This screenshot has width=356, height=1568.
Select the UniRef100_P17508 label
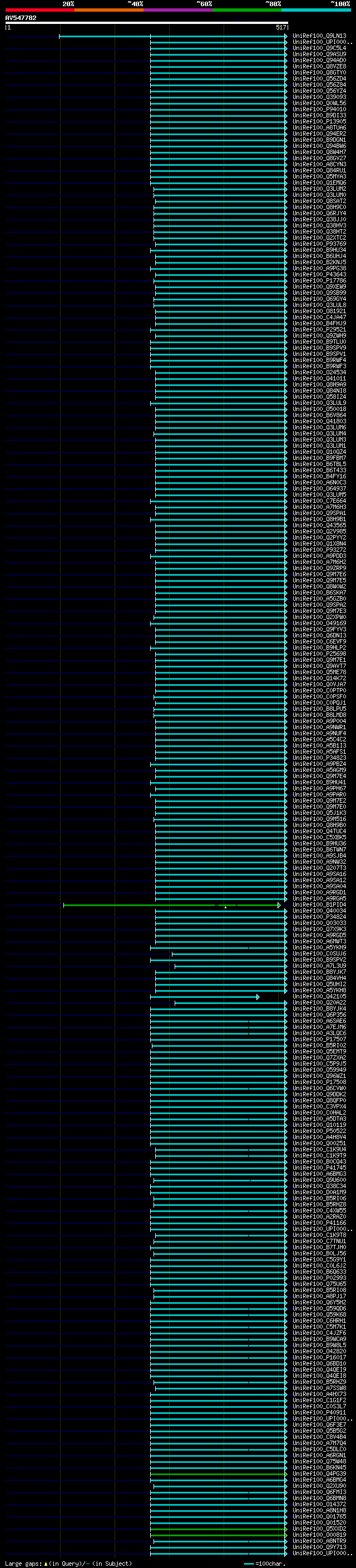pos(319,1082)
